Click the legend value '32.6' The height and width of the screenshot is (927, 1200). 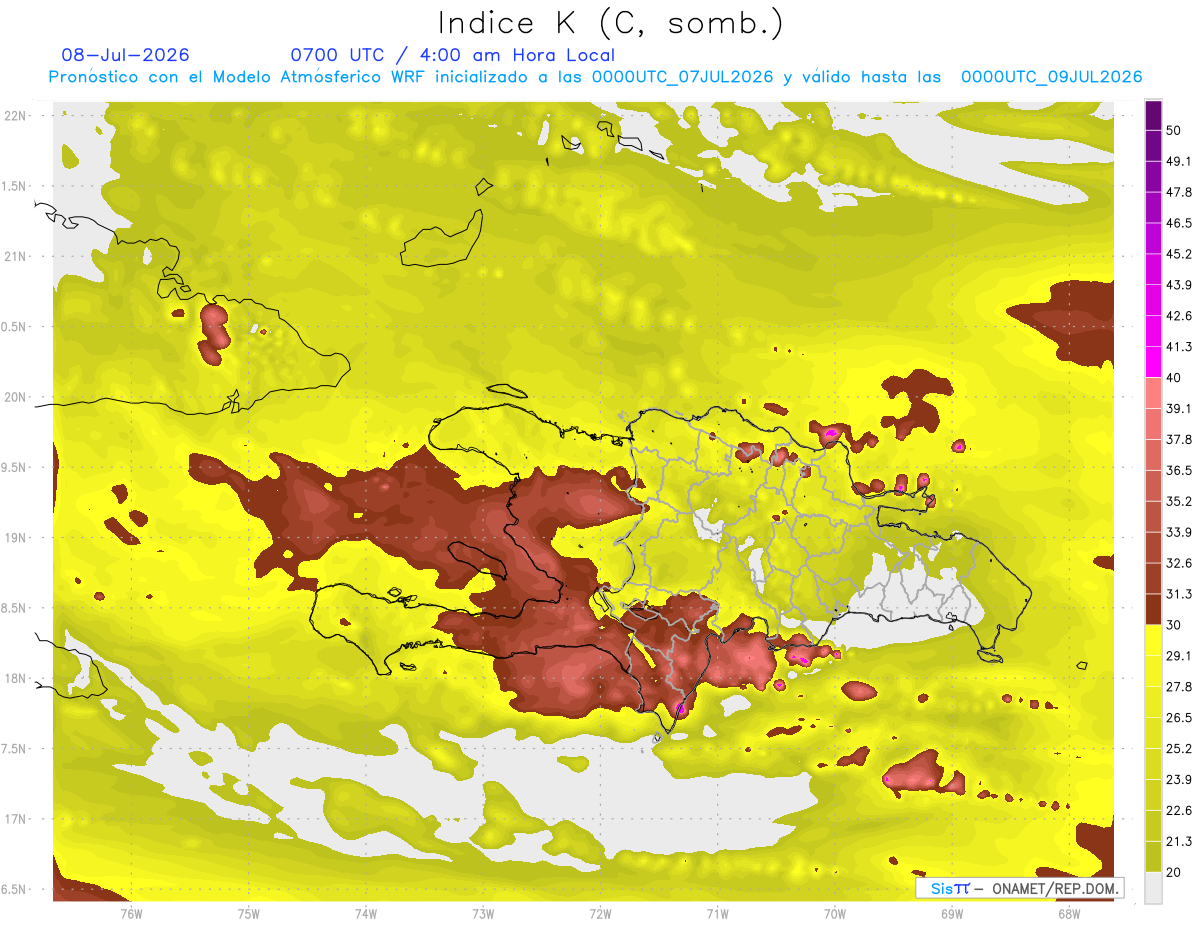[x=1179, y=563]
